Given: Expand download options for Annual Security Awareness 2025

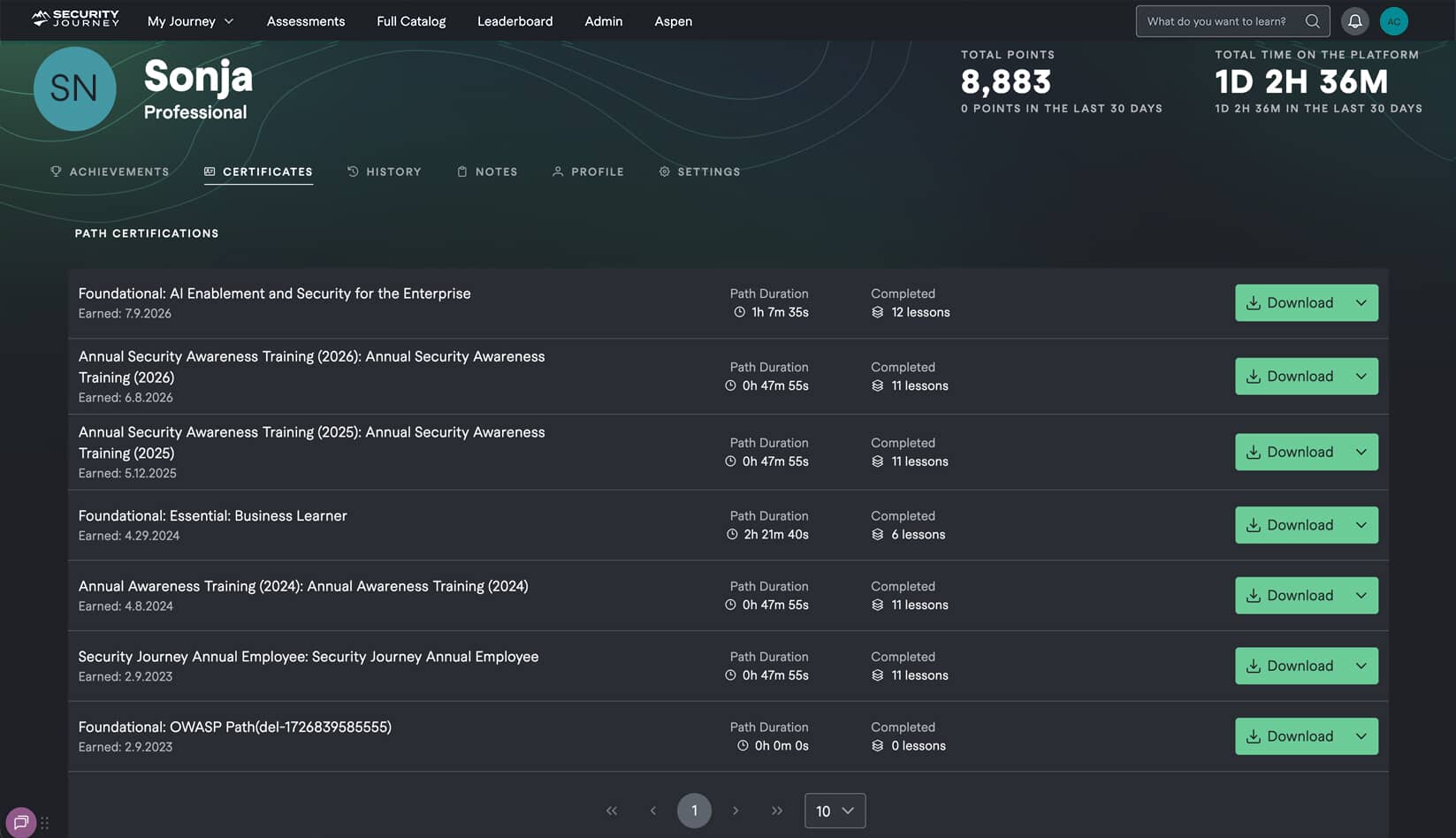Looking at the screenshot, I should pyautogui.click(x=1361, y=452).
